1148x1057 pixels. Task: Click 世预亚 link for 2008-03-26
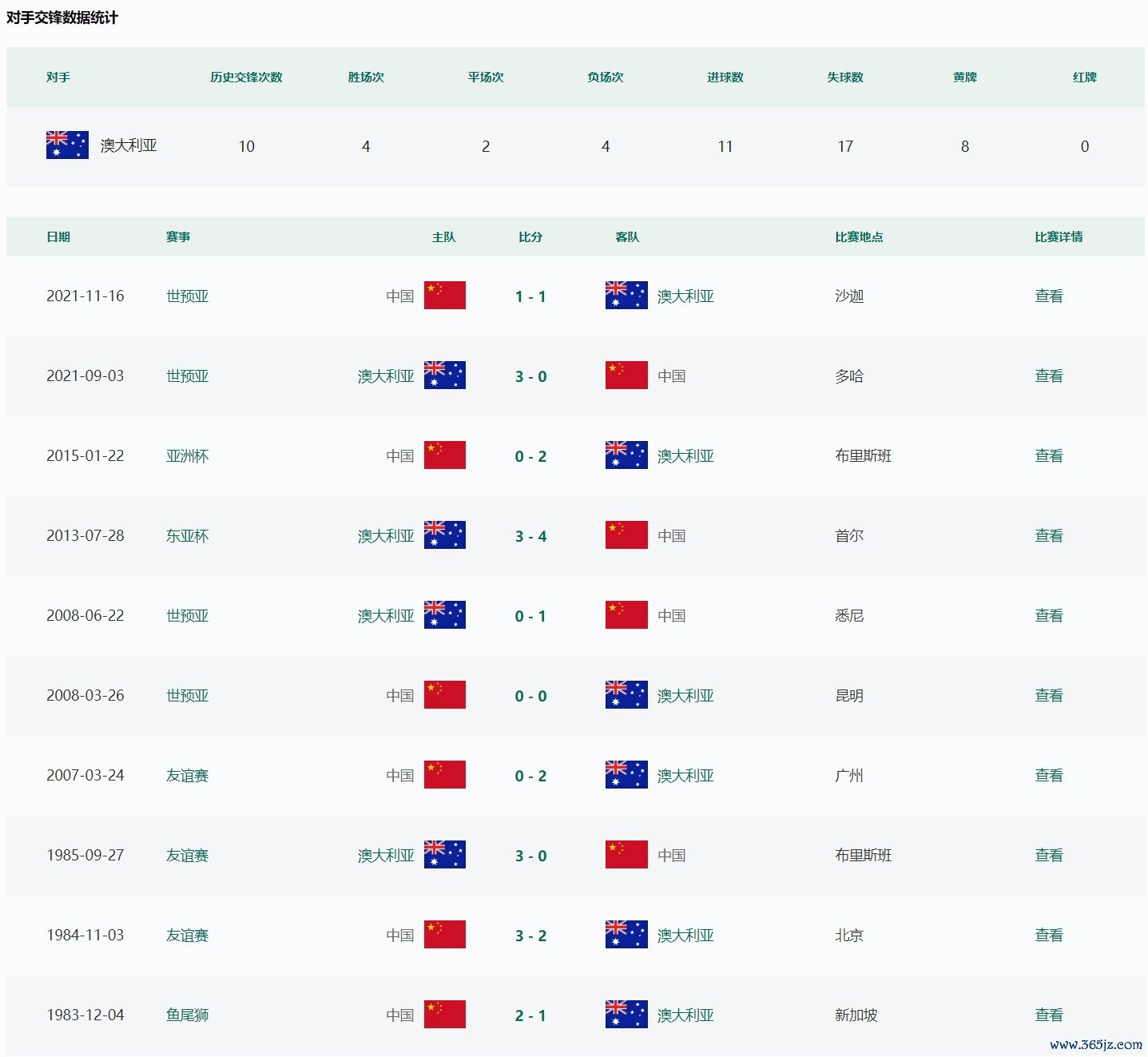pyautogui.click(x=187, y=696)
